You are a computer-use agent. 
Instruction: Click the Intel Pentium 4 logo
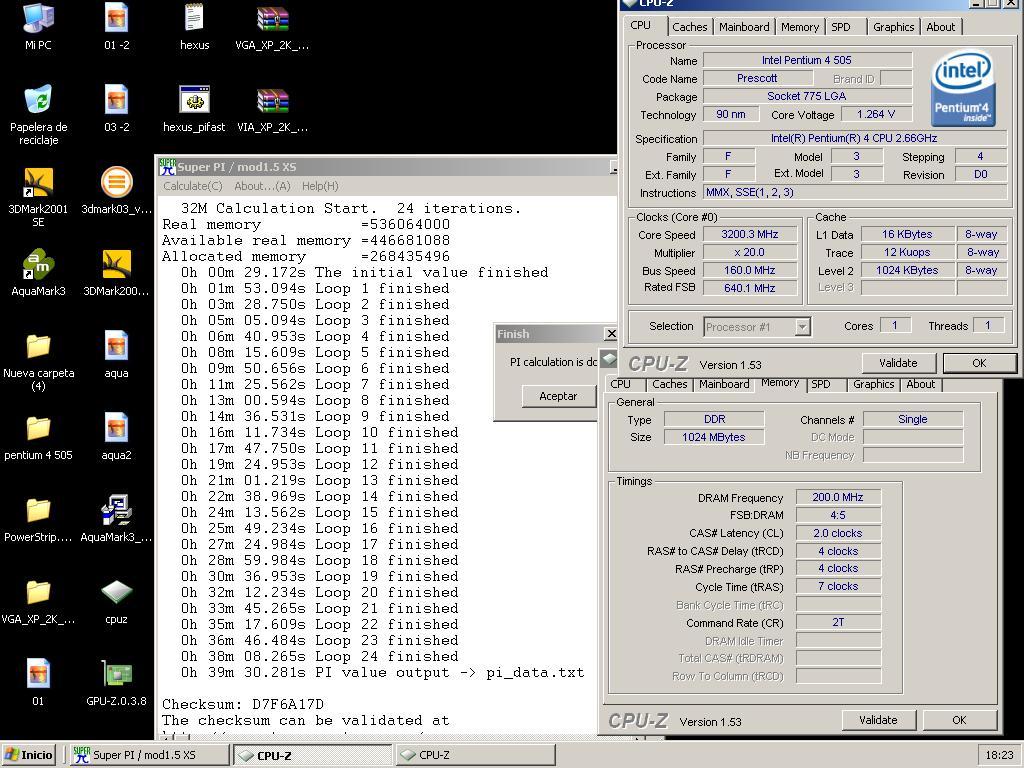tap(963, 88)
